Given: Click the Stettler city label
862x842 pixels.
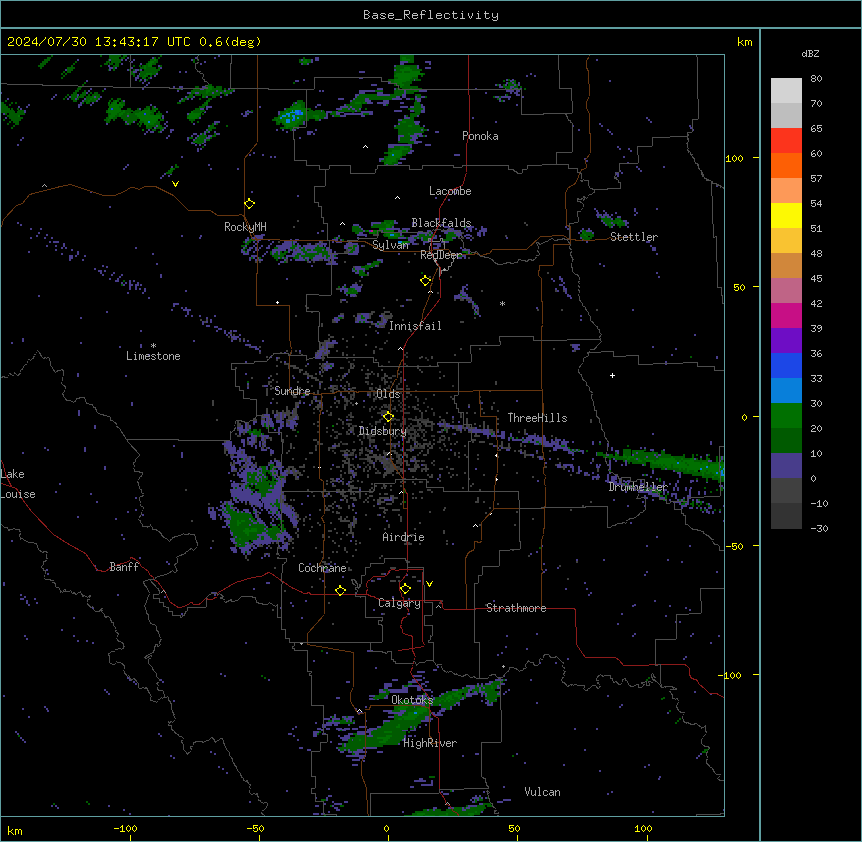Looking at the screenshot, I should click(x=634, y=237).
